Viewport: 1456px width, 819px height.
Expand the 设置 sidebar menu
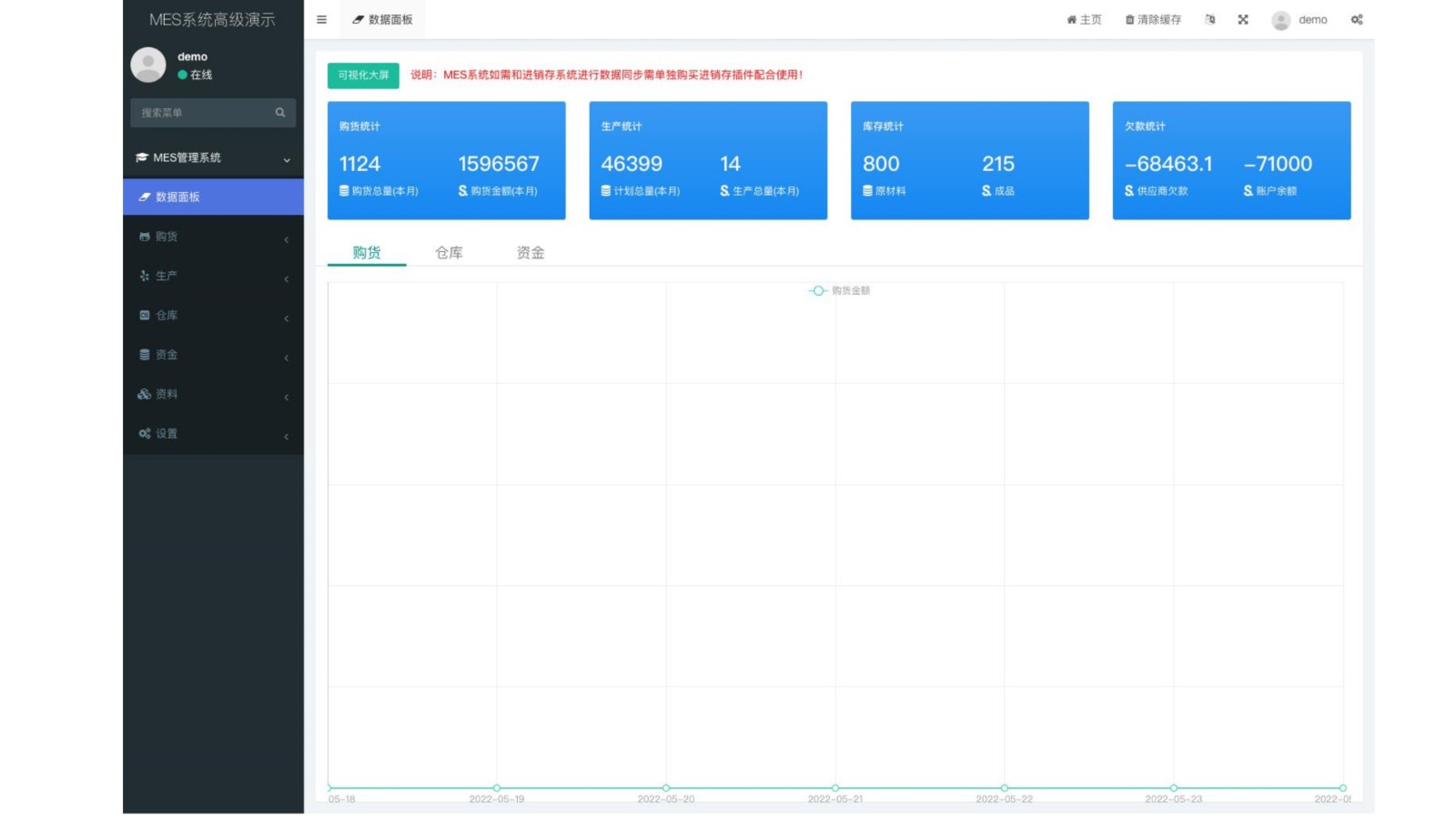(x=213, y=433)
